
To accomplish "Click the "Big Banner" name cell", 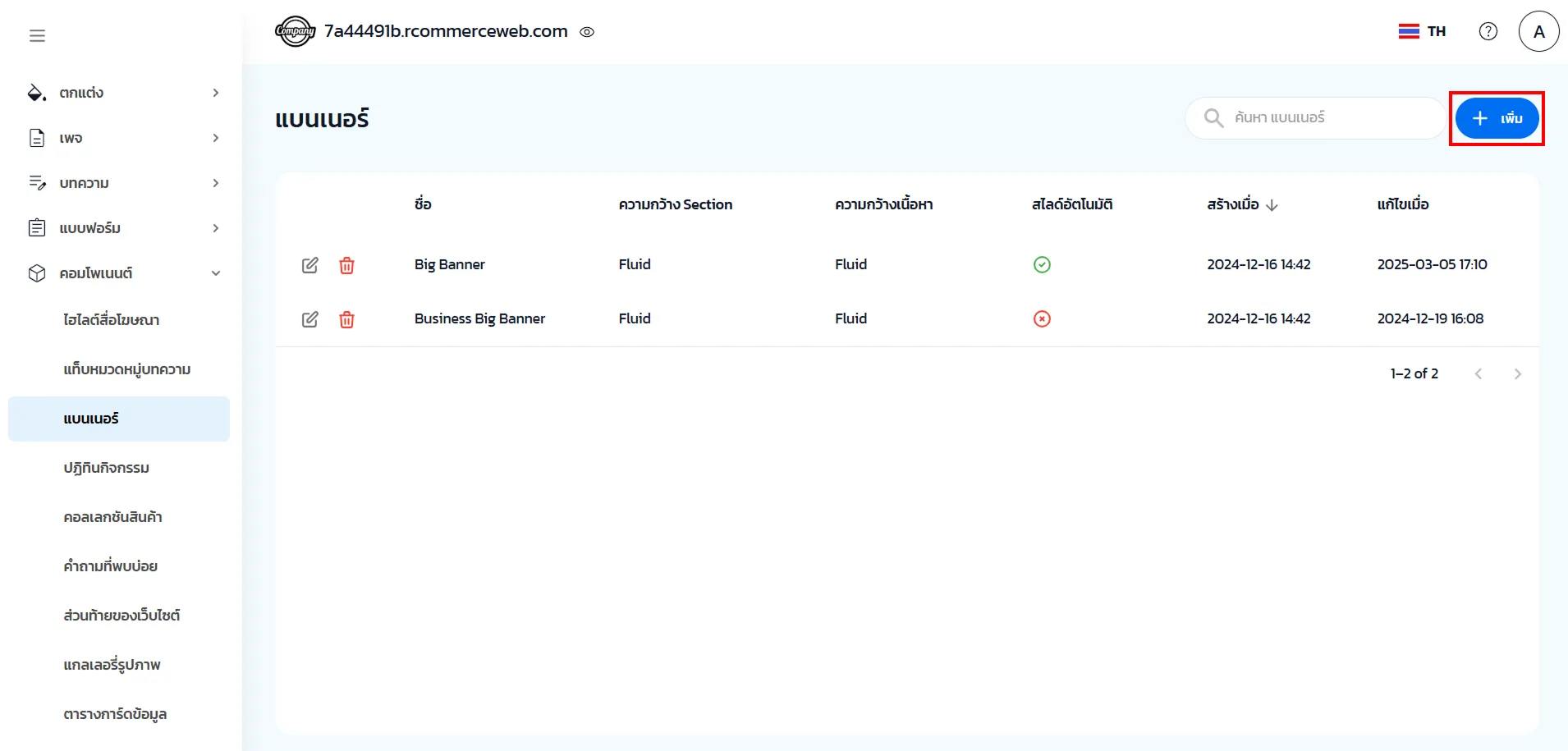I will tap(450, 264).
